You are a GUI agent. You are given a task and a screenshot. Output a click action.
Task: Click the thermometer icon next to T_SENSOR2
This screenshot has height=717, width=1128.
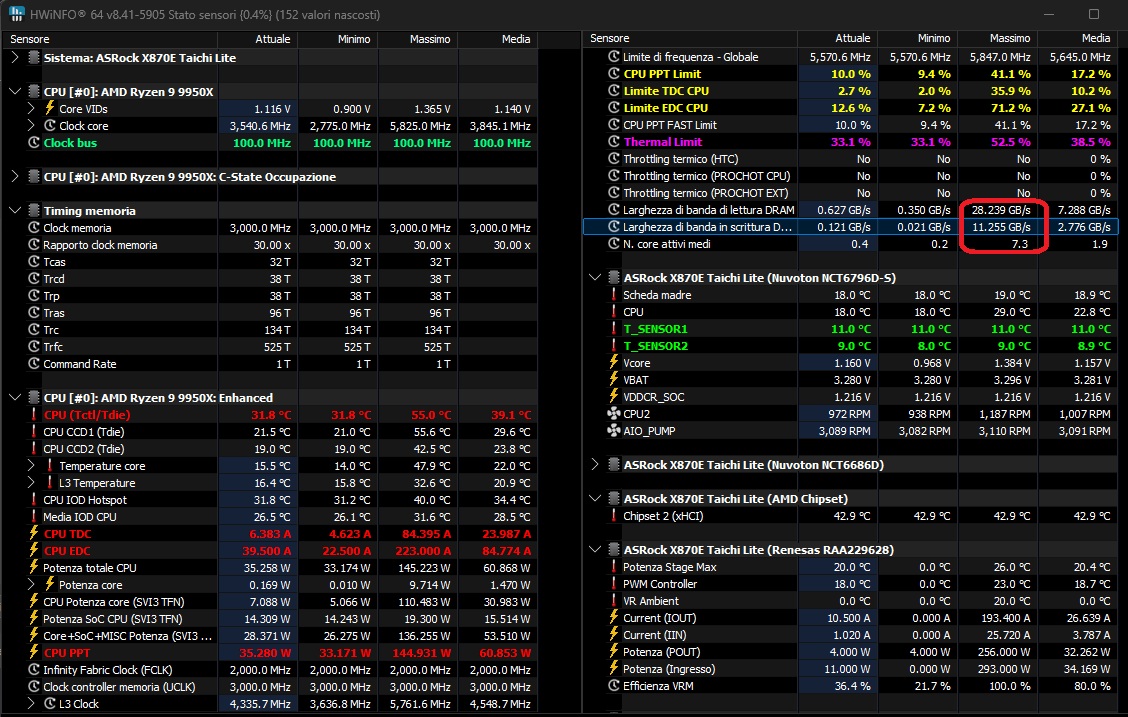pos(614,346)
